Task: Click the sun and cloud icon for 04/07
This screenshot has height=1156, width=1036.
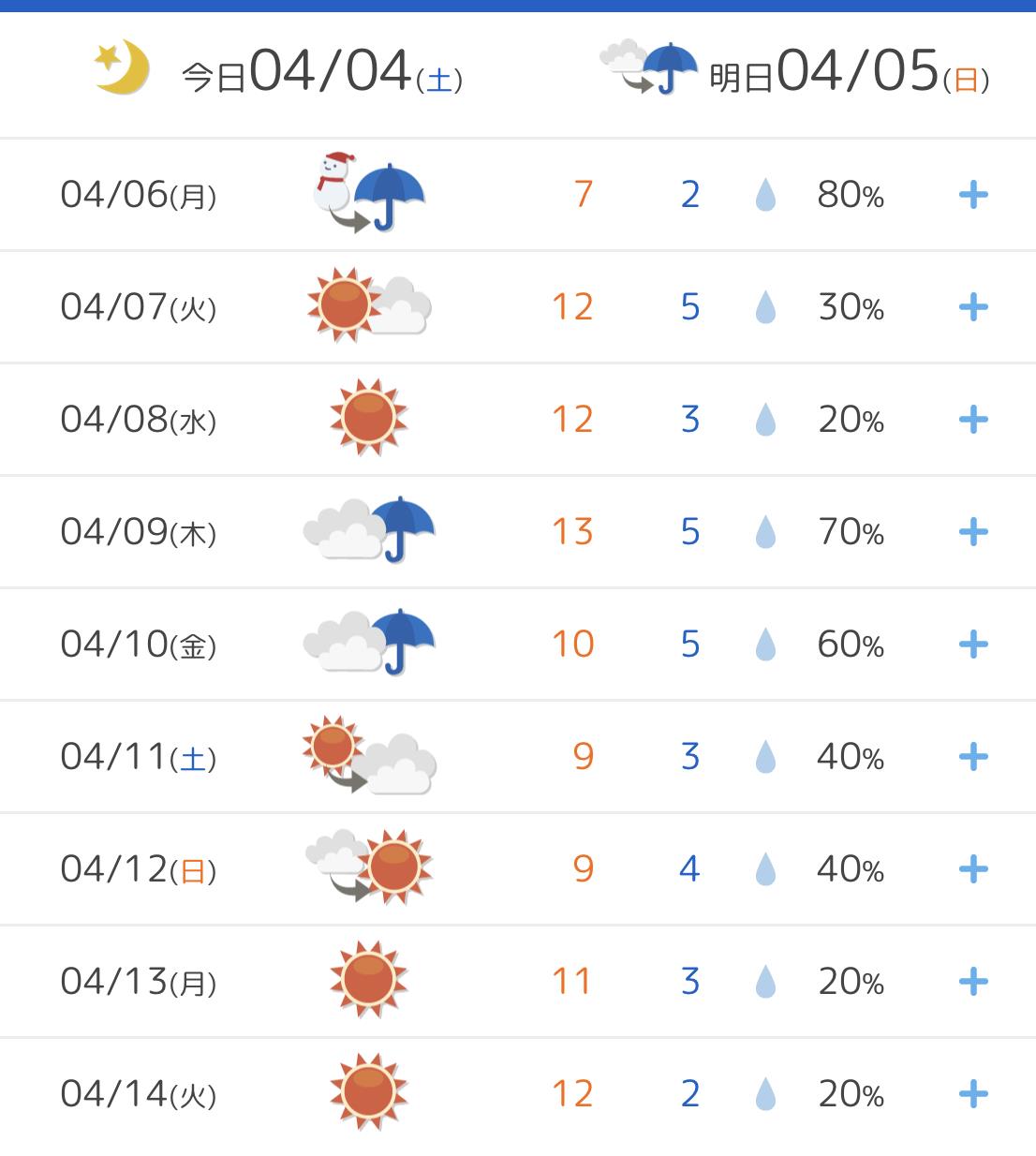Action: 369,304
